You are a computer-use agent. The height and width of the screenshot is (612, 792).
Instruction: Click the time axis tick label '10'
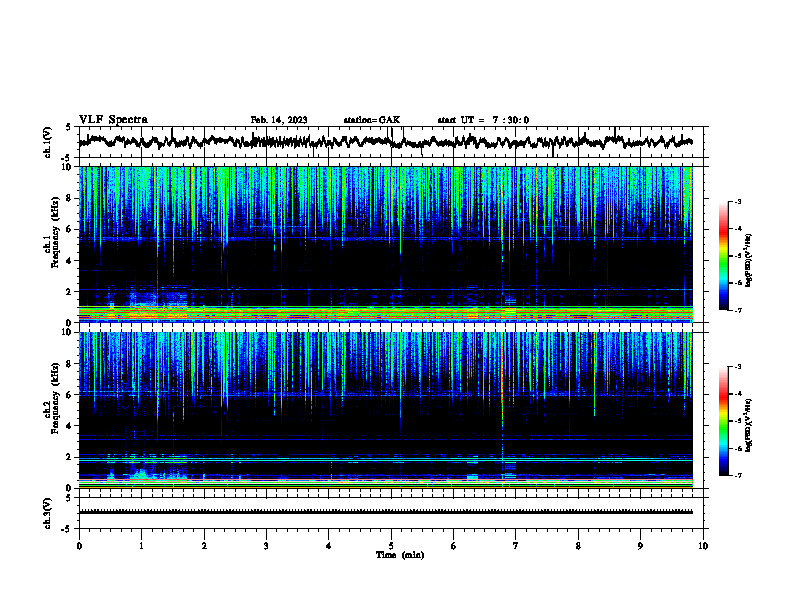[x=703, y=546]
